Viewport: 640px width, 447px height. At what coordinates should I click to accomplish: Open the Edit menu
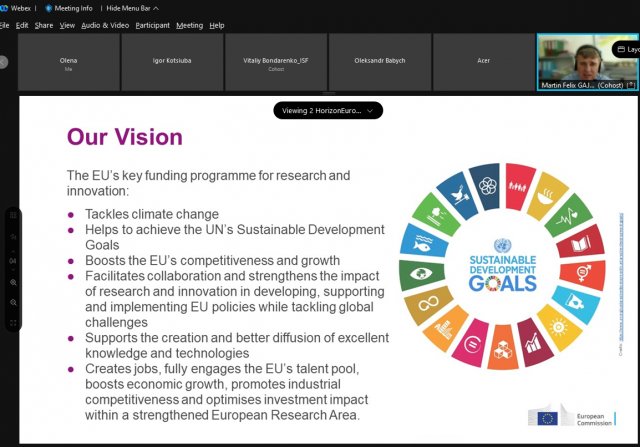pyautogui.click(x=22, y=25)
